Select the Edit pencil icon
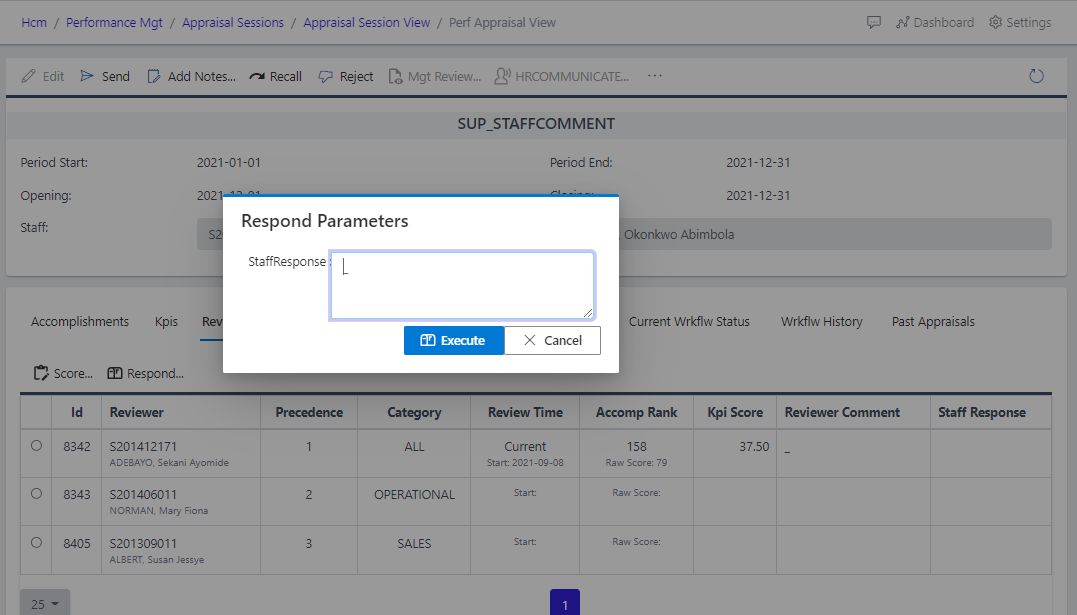Screen dimensions: 1077x615 click(x=43, y=75)
